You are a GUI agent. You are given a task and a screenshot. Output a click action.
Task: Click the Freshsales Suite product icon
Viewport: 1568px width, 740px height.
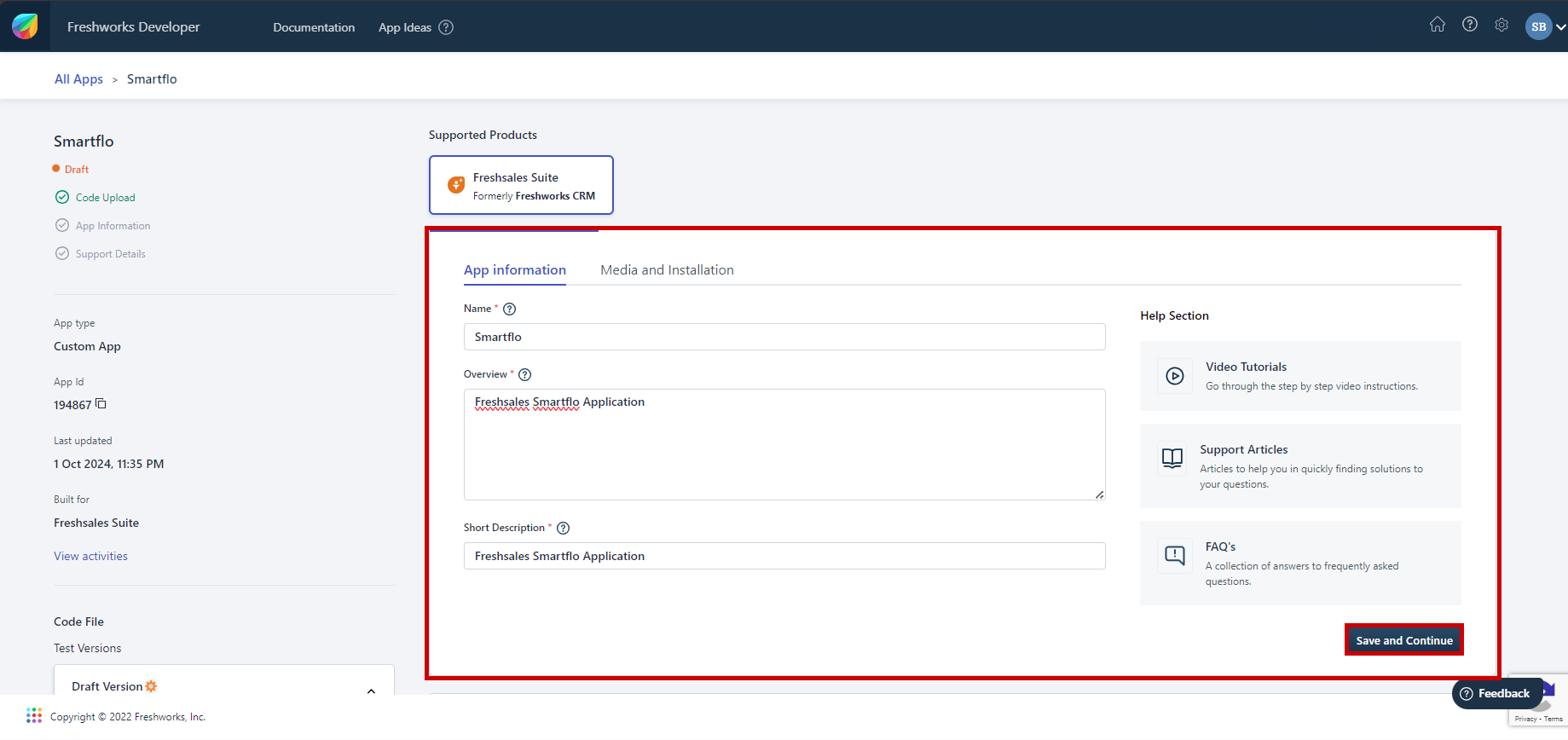(x=456, y=184)
